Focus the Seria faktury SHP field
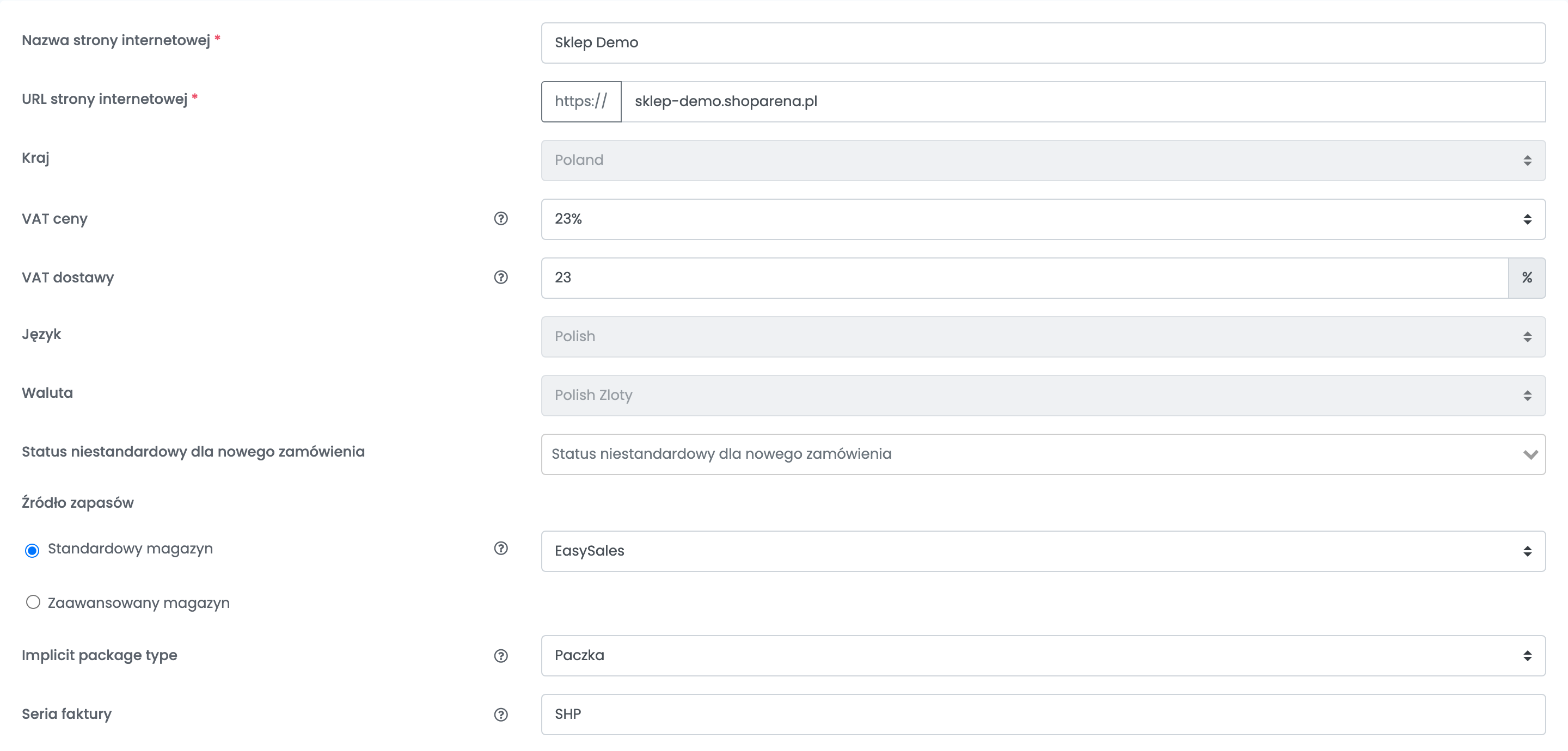1568x751 pixels. [1043, 715]
